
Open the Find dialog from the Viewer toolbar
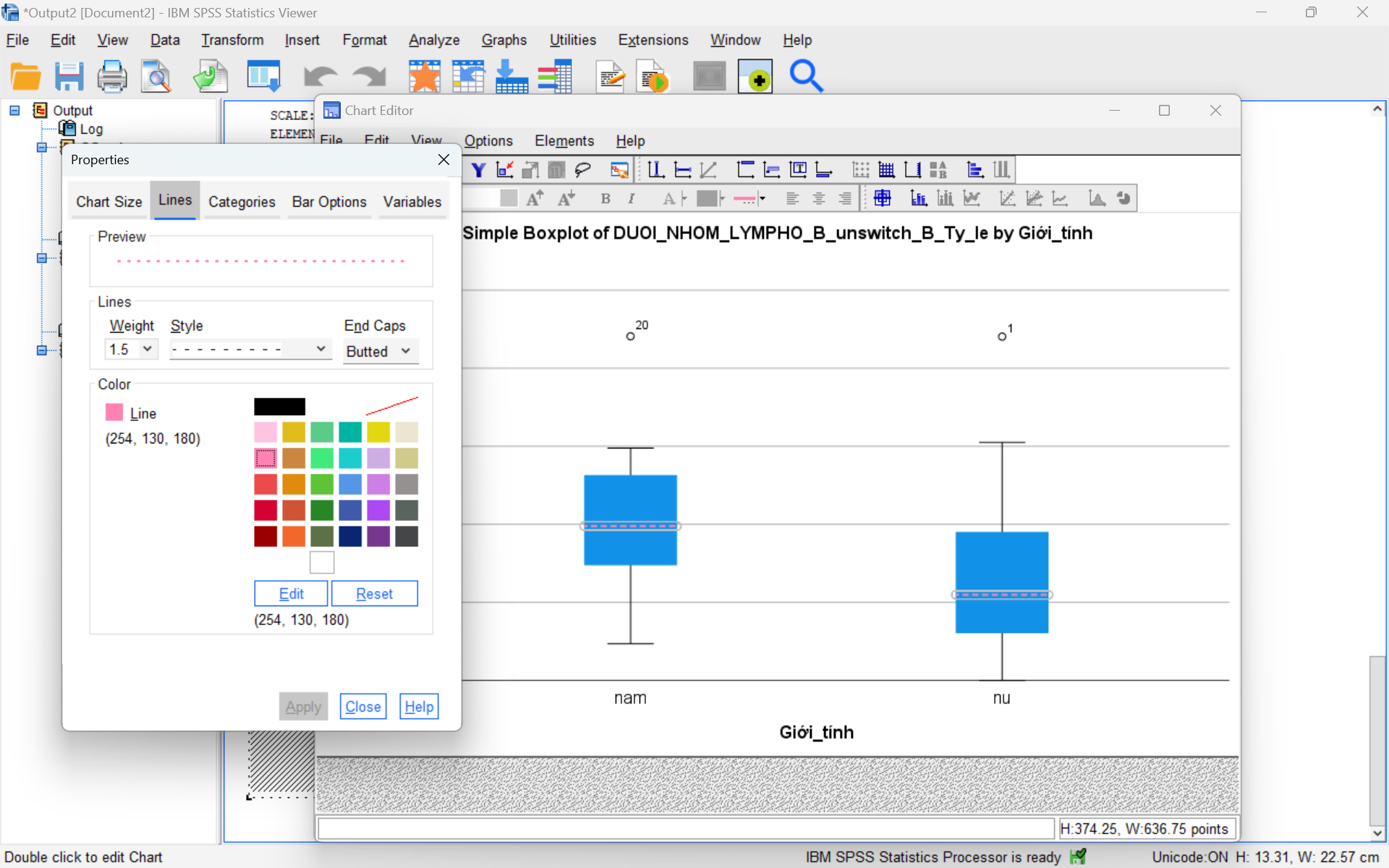(807, 76)
